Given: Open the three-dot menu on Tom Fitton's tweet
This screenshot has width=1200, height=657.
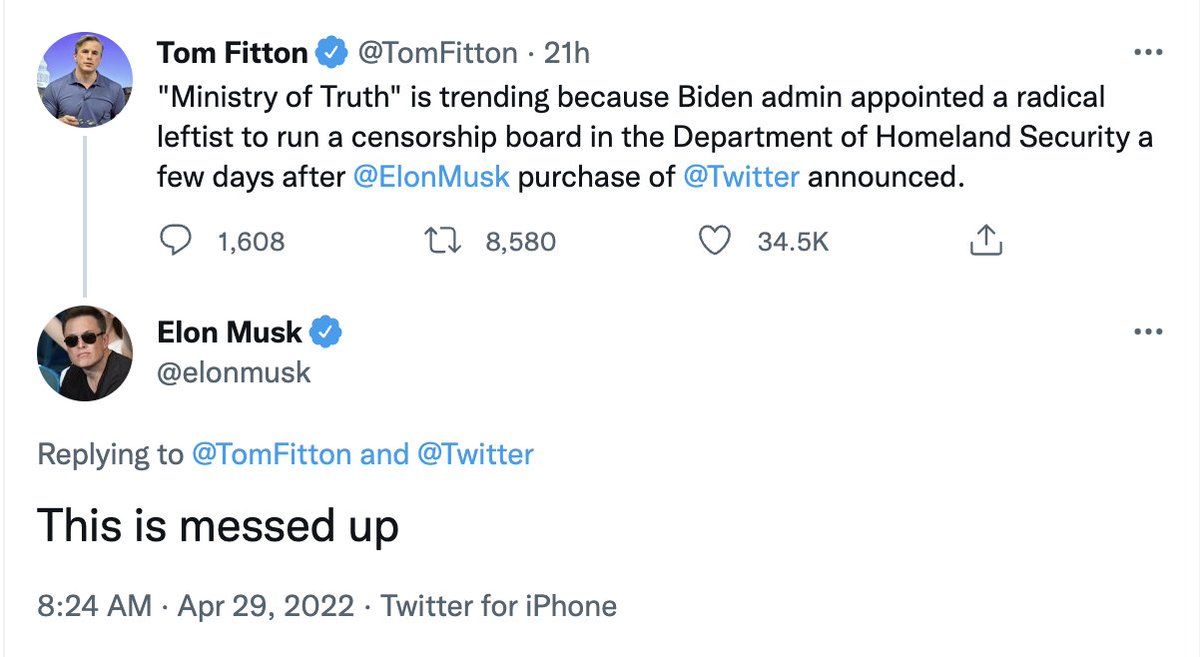Looking at the screenshot, I should (x=1148, y=52).
